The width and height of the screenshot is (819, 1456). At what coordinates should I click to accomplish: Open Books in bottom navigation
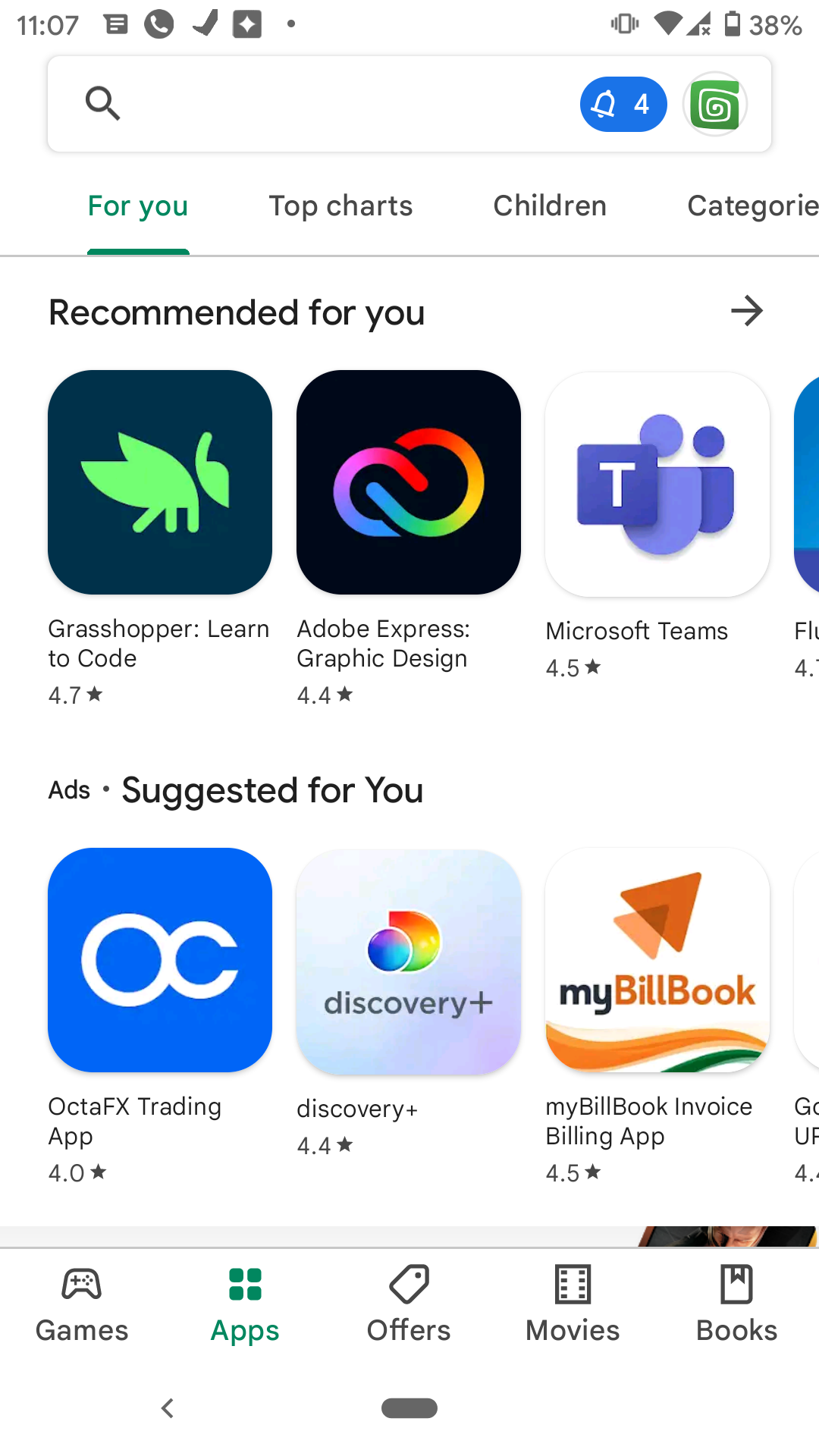[x=736, y=1305]
